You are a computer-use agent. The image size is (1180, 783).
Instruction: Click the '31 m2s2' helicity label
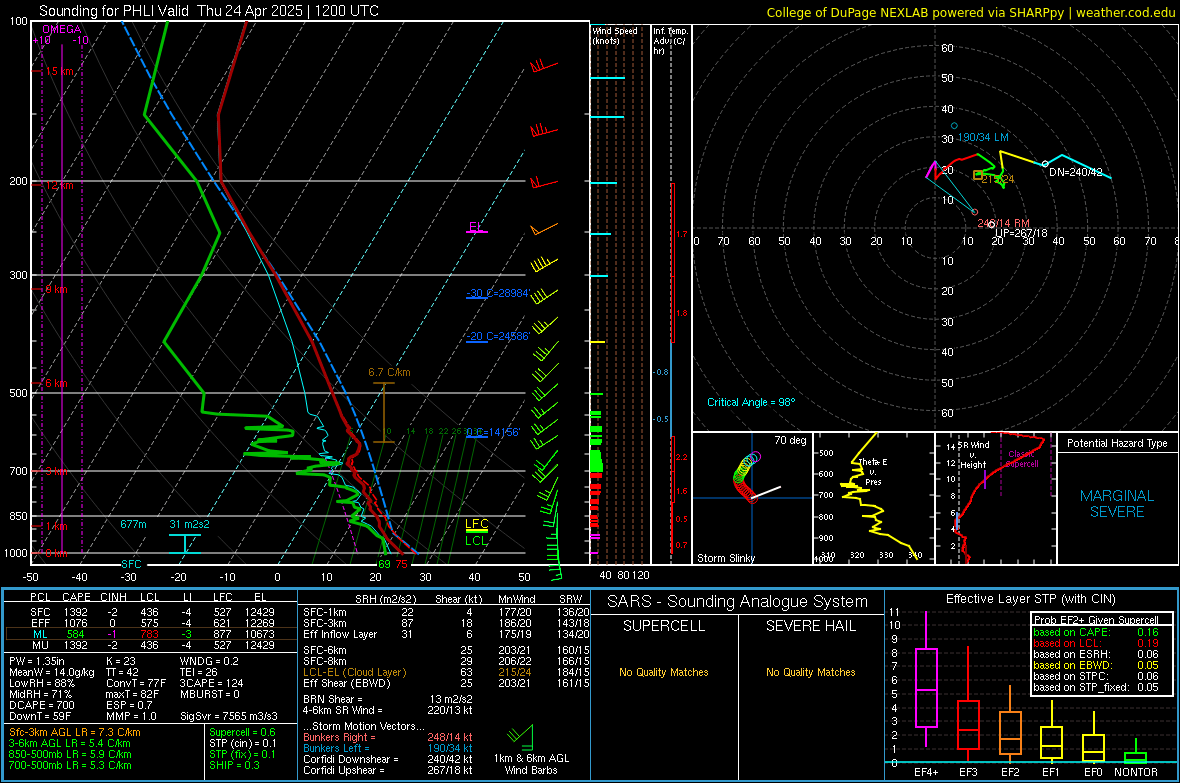[190, 524]
